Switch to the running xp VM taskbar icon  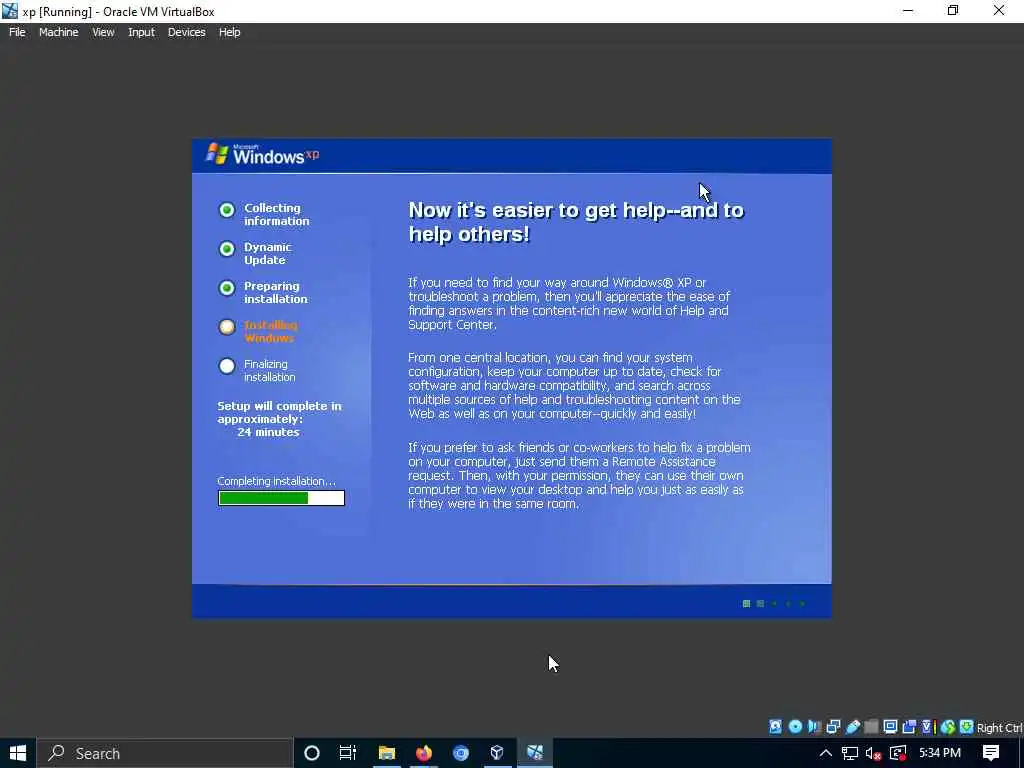point(535,753)
